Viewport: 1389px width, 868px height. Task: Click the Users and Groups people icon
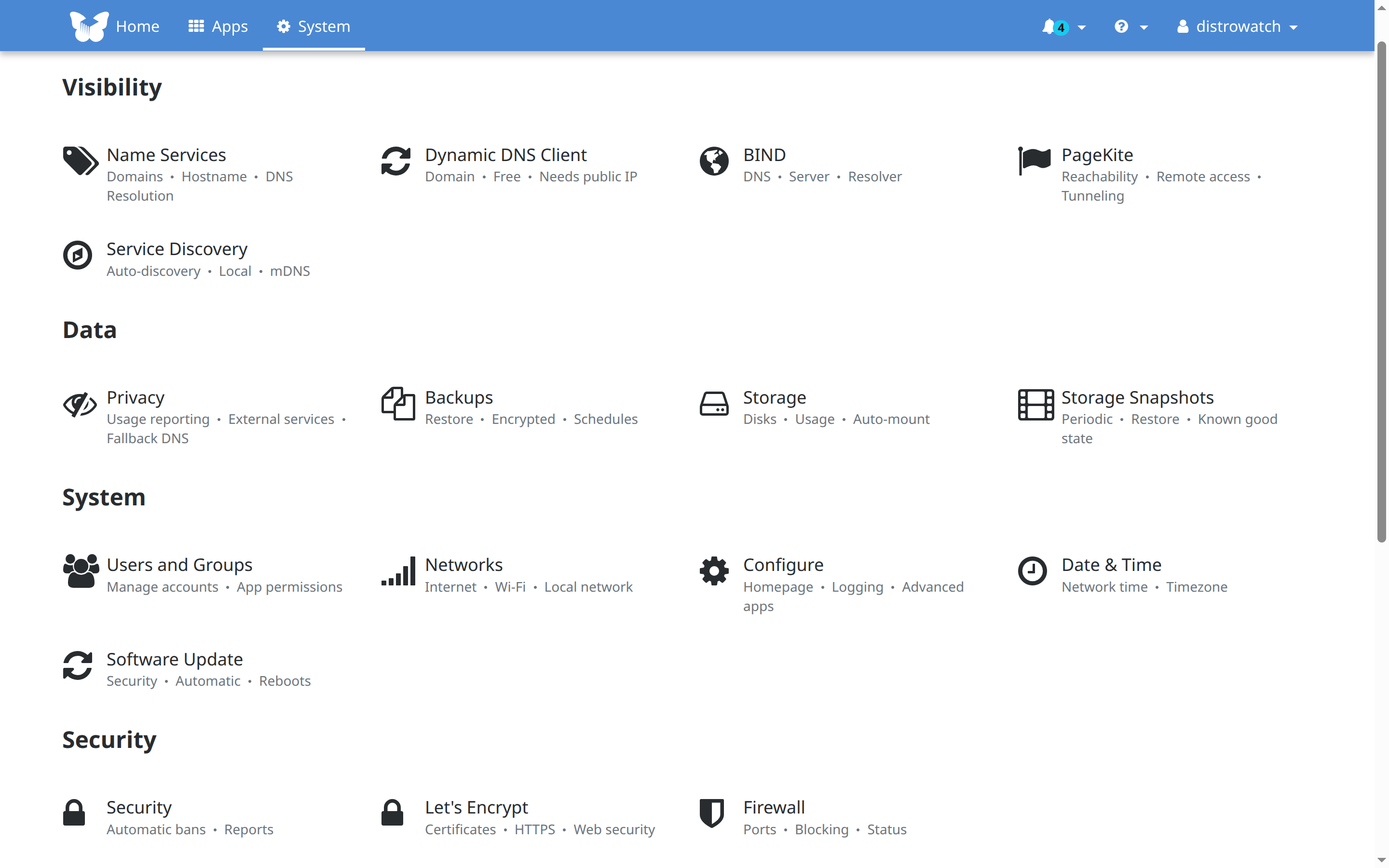pos(81,570)
